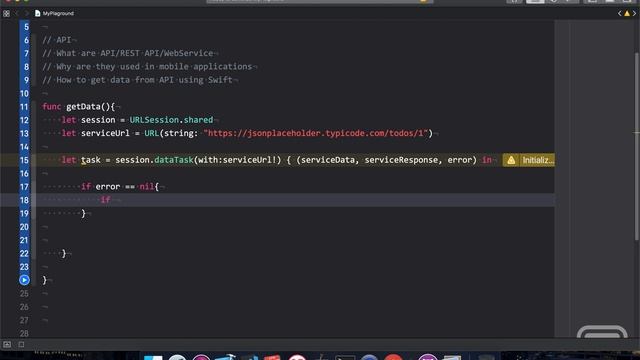640x360 pixels.
Task: Expand the 'Initializ...' warning message
Action: [x=538, y=160]
